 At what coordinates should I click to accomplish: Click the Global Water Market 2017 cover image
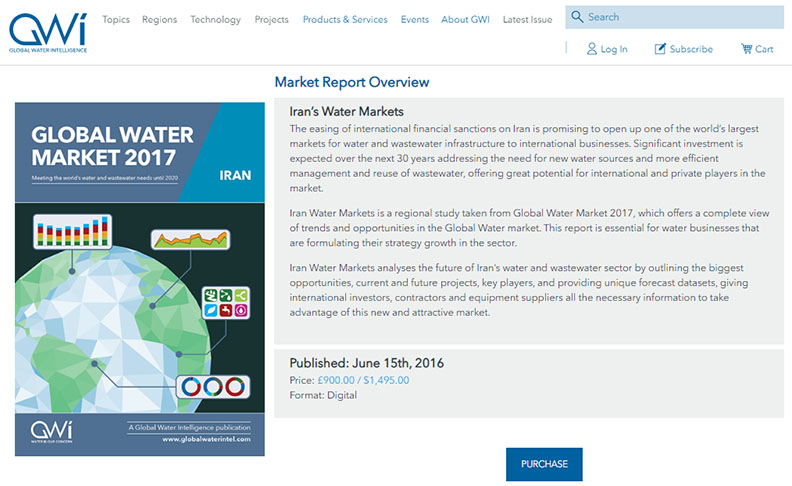[x=140, y=279]
